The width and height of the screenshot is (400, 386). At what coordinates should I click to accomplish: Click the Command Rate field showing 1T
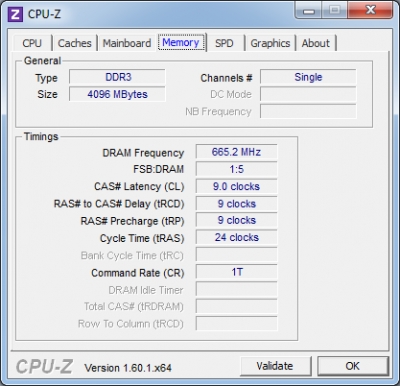[236, 272]
